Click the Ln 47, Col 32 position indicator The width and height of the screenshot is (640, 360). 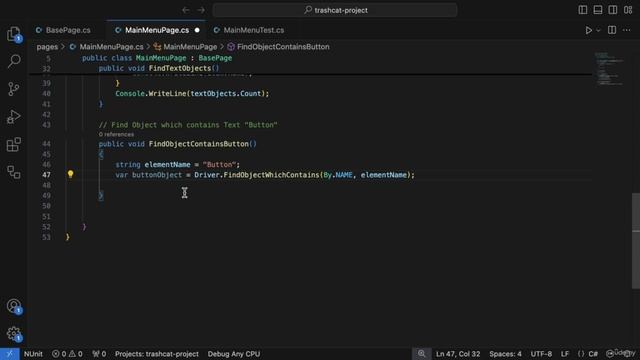coord(458,354)
